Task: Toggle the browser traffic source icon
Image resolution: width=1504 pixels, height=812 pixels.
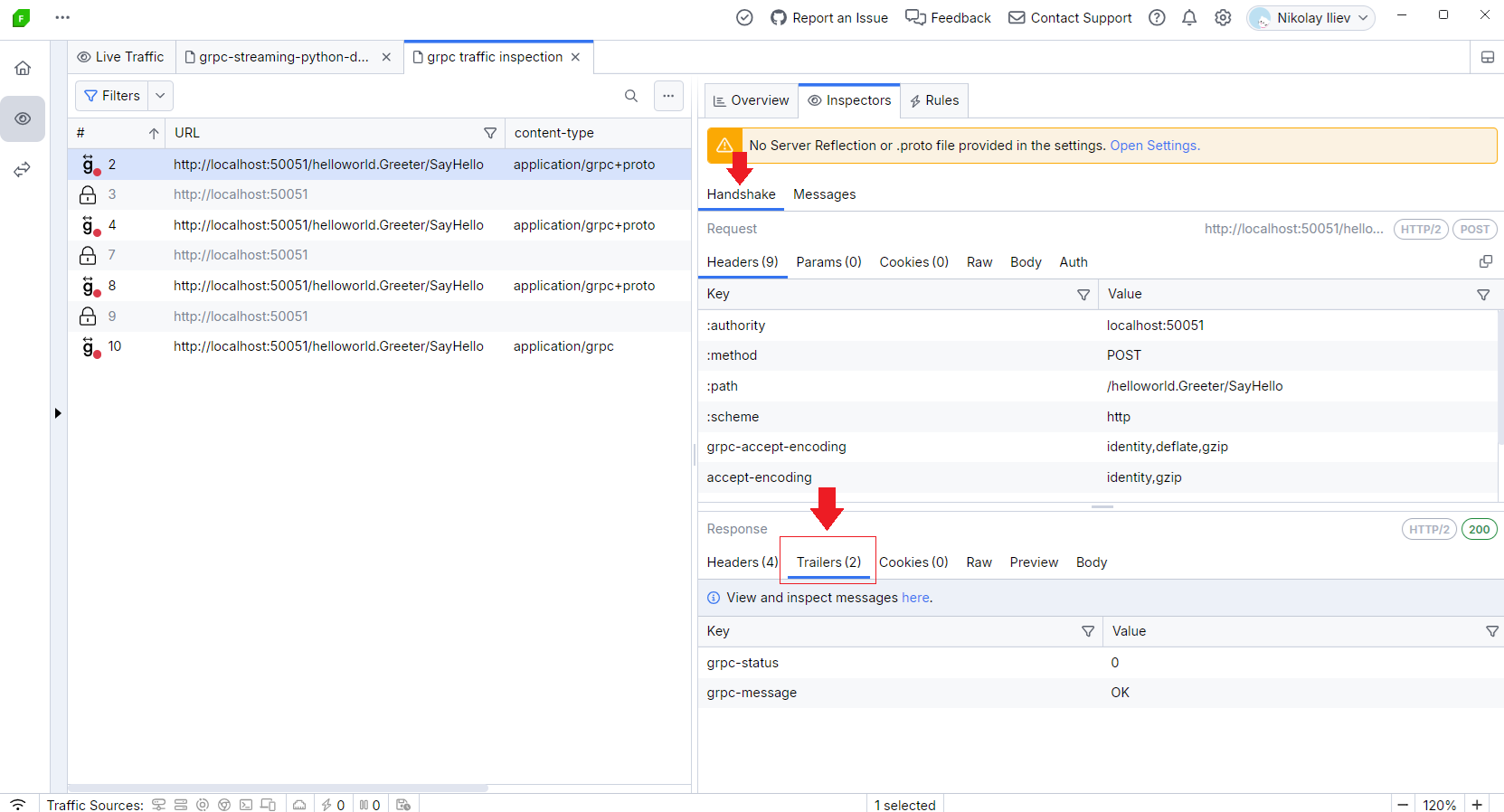Action: [224, 804]
